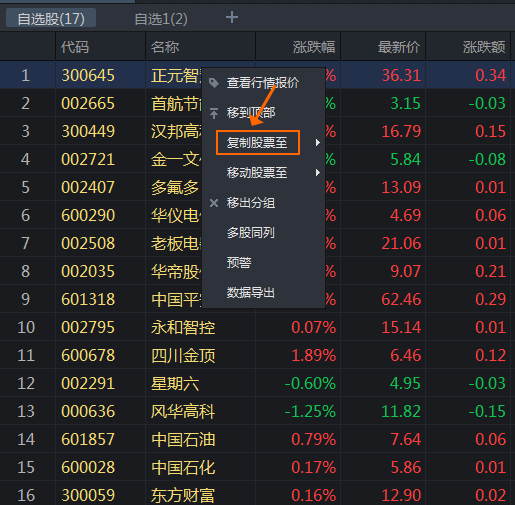Click the price 21.06 in row 7

(401, 243)
